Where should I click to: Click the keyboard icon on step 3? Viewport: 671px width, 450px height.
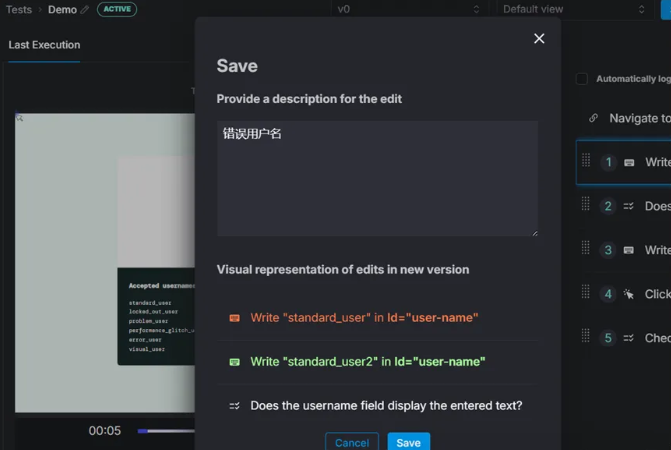(628, 250)
